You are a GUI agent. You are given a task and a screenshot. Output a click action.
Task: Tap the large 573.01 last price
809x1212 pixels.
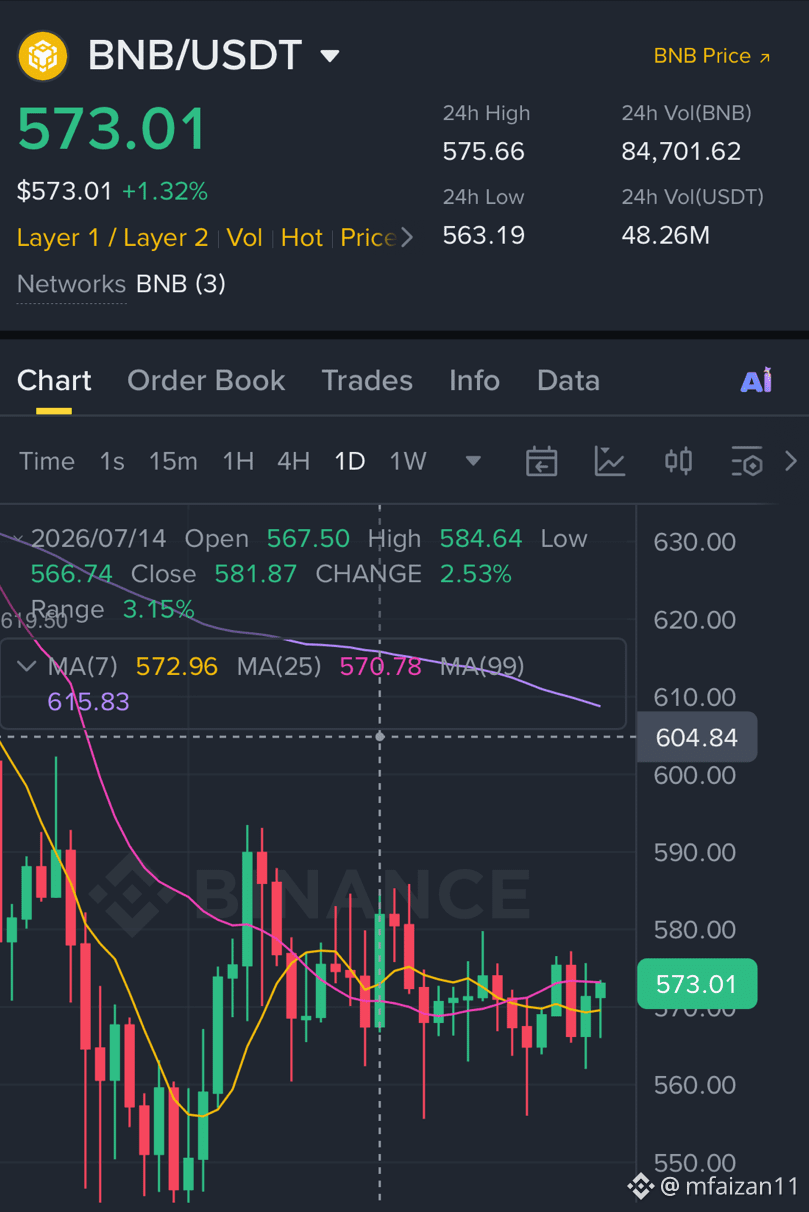coord(112,129)
